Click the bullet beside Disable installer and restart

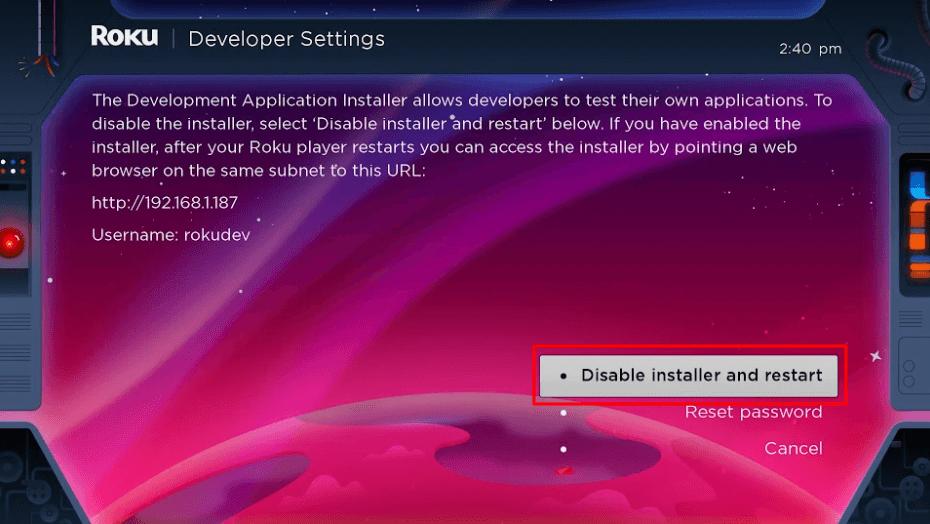(x=564, y=377)
